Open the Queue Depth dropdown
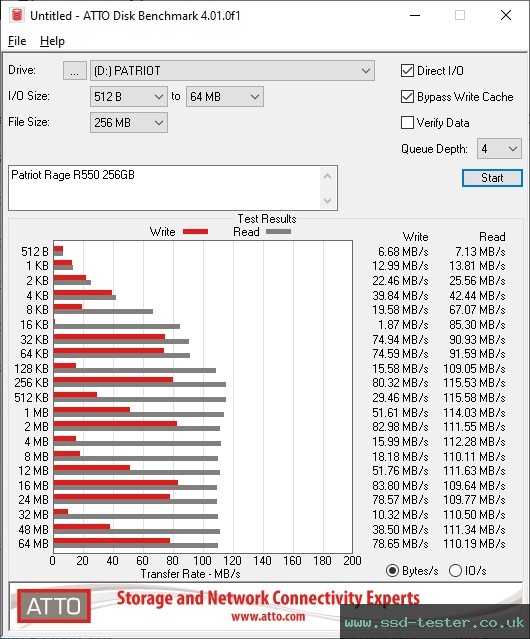Image resolution: width=530 pixels, height=639 pixels. click(x=499, y=149)
